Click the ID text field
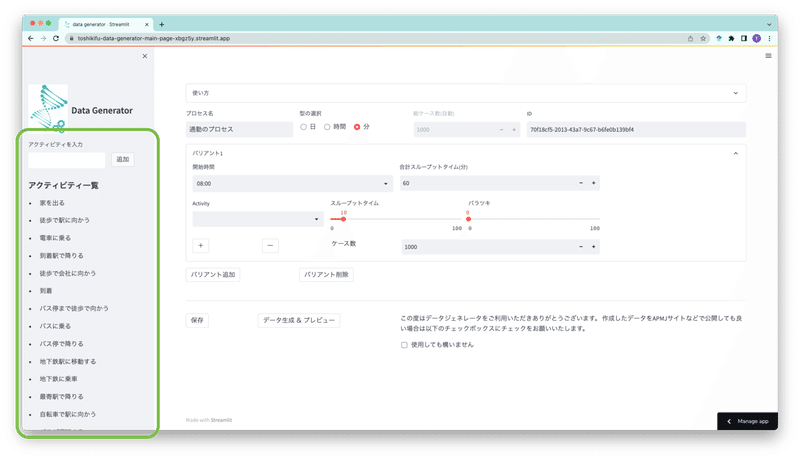Image resolution: width=800 pixels, height=459 pixels. click(x=636, y=130)
